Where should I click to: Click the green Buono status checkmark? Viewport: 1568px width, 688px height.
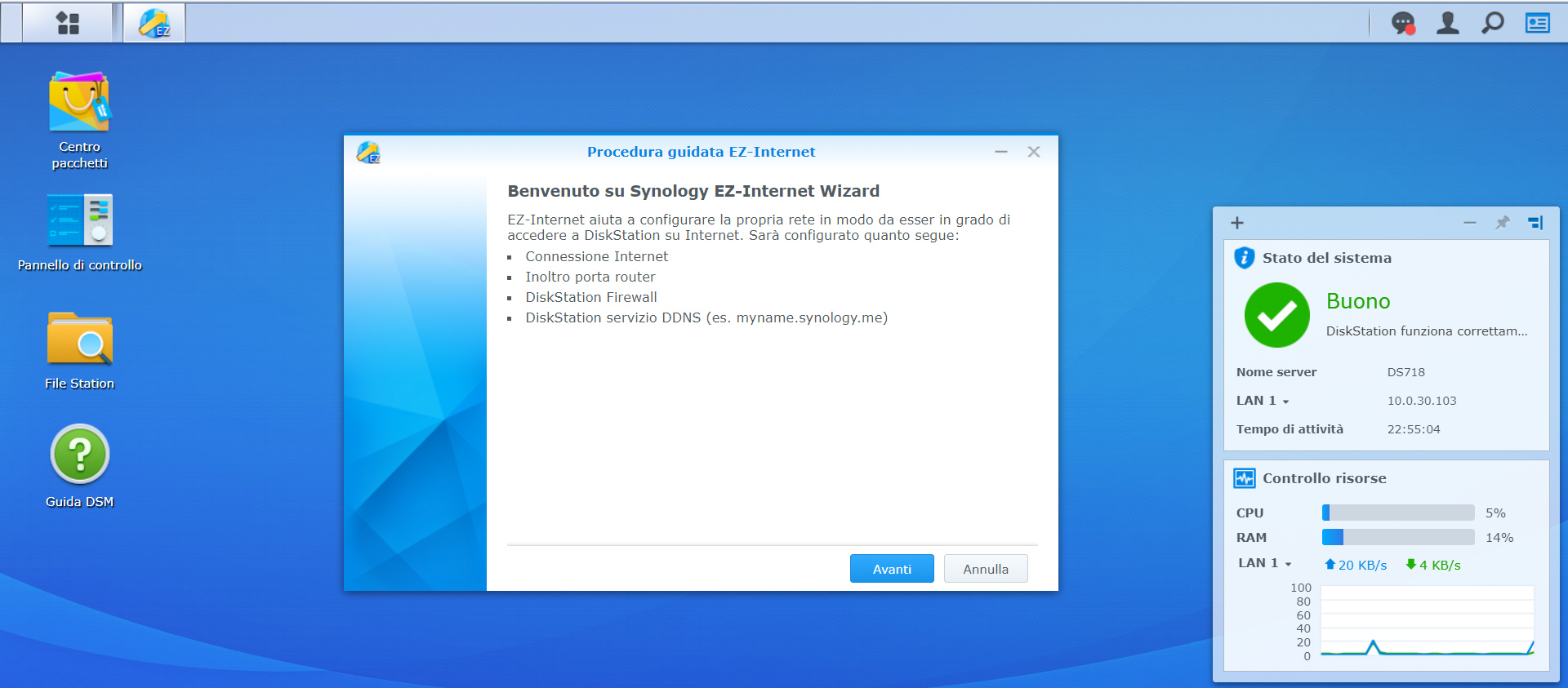1276,315
